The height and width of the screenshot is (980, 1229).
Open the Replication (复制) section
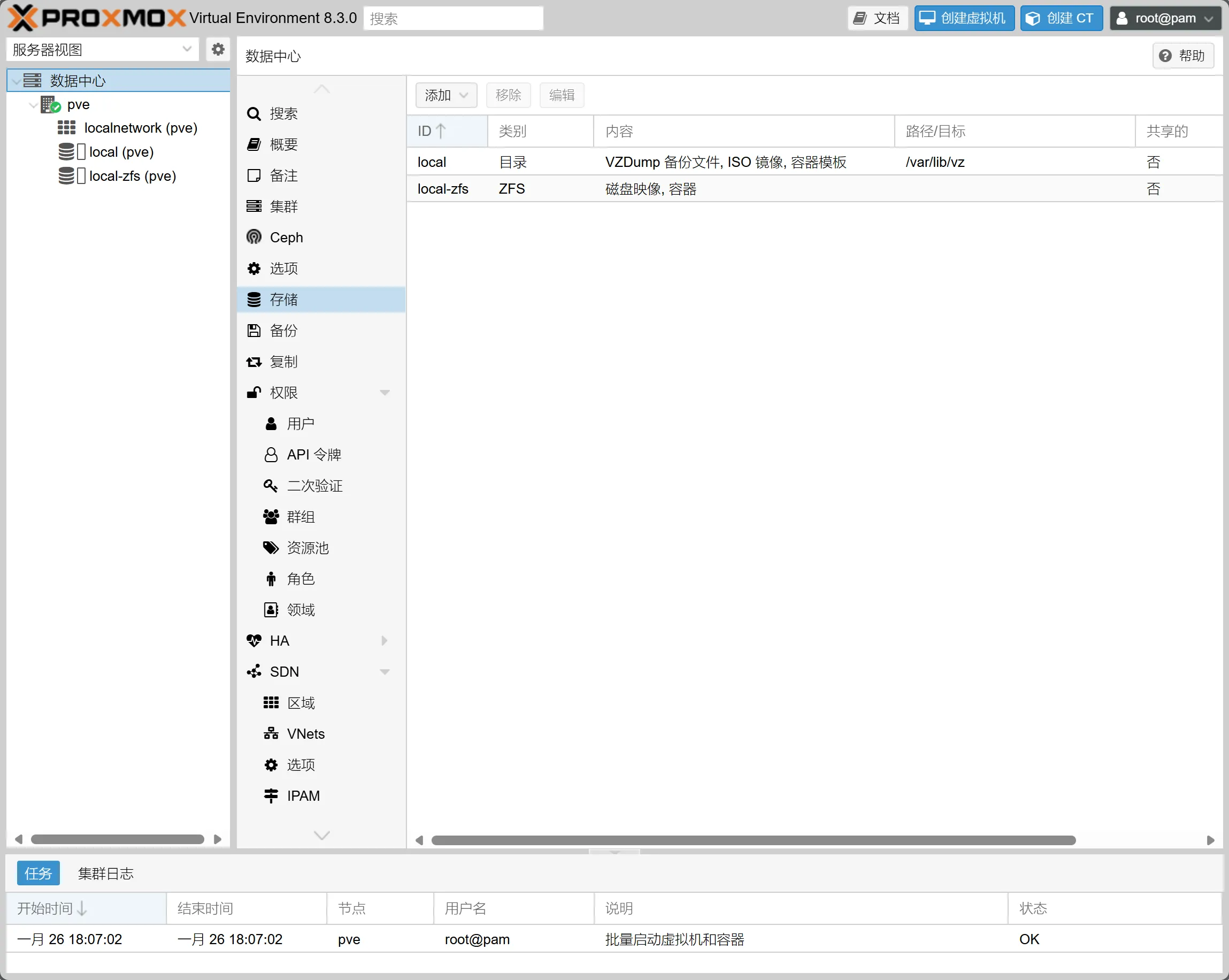click(283, 362)
